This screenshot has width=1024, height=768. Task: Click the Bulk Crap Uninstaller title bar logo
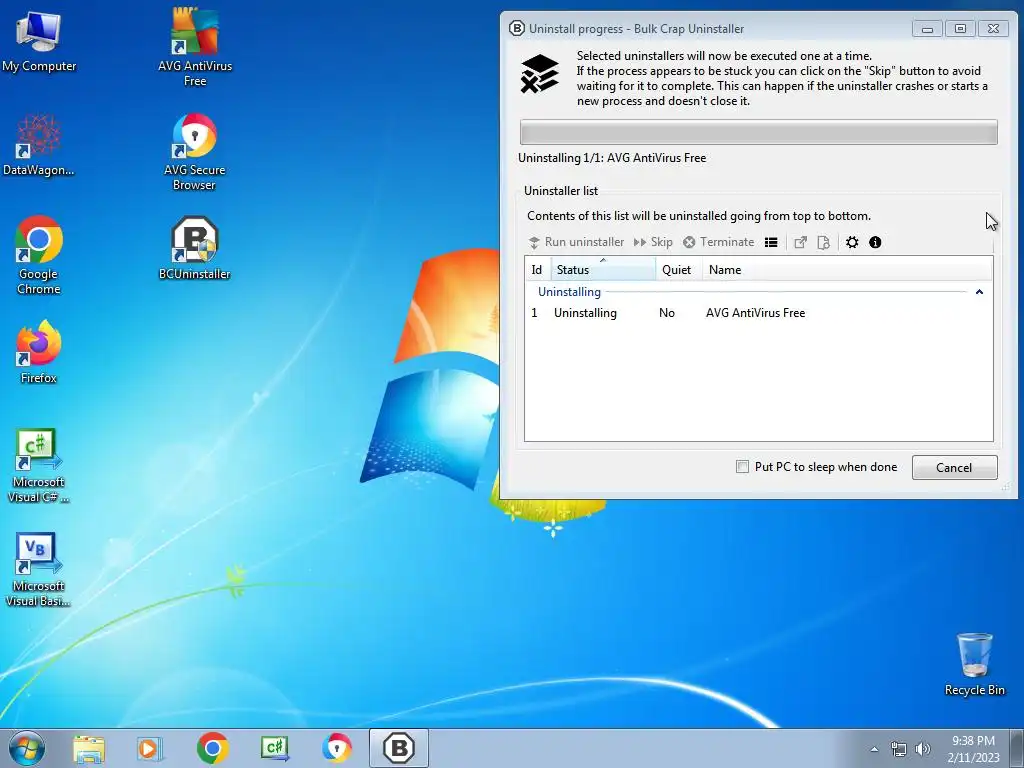517,28
